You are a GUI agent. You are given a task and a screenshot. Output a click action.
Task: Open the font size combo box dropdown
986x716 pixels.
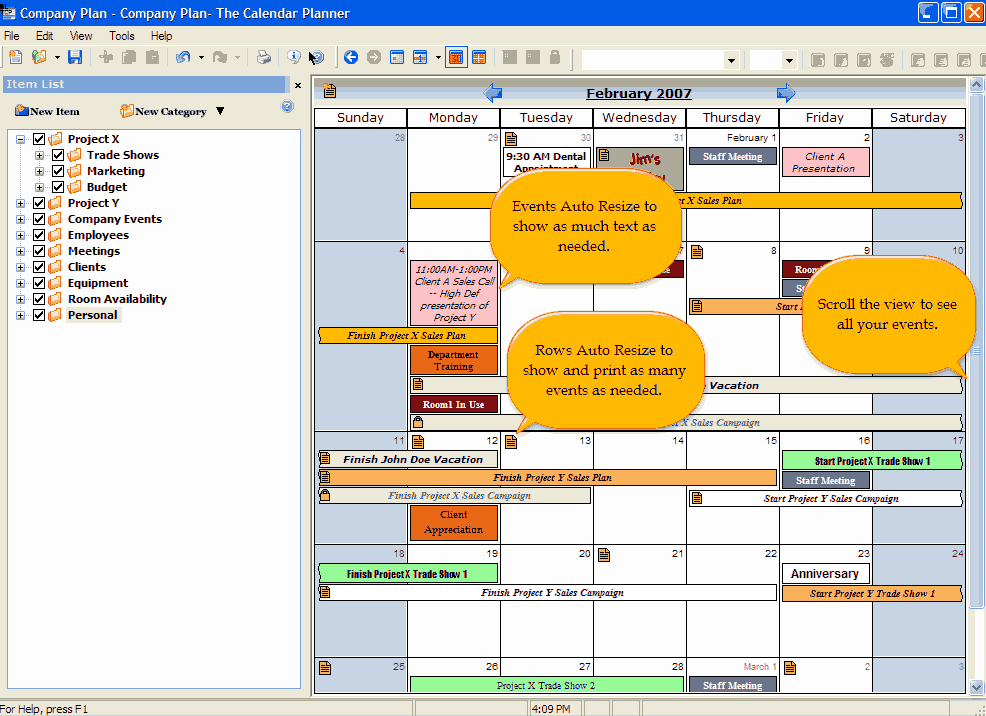[x=789, y=60]
